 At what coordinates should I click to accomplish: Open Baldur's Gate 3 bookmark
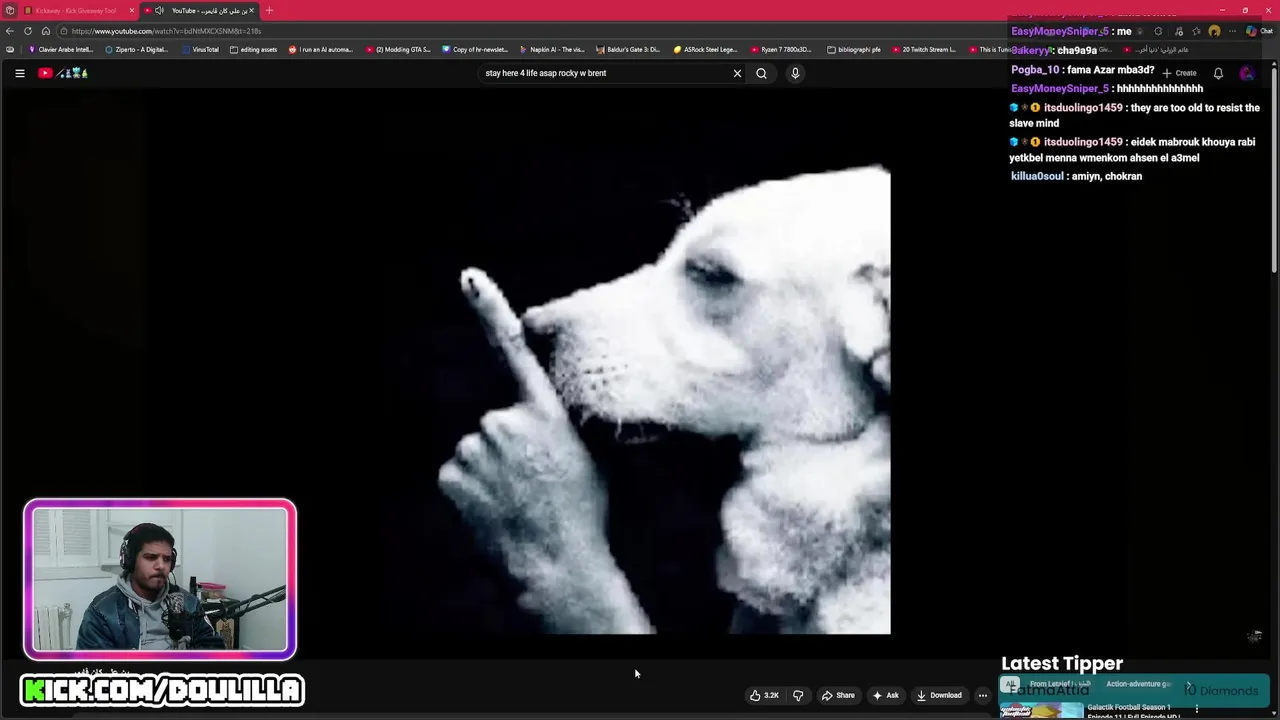click(x=629, y=49)
